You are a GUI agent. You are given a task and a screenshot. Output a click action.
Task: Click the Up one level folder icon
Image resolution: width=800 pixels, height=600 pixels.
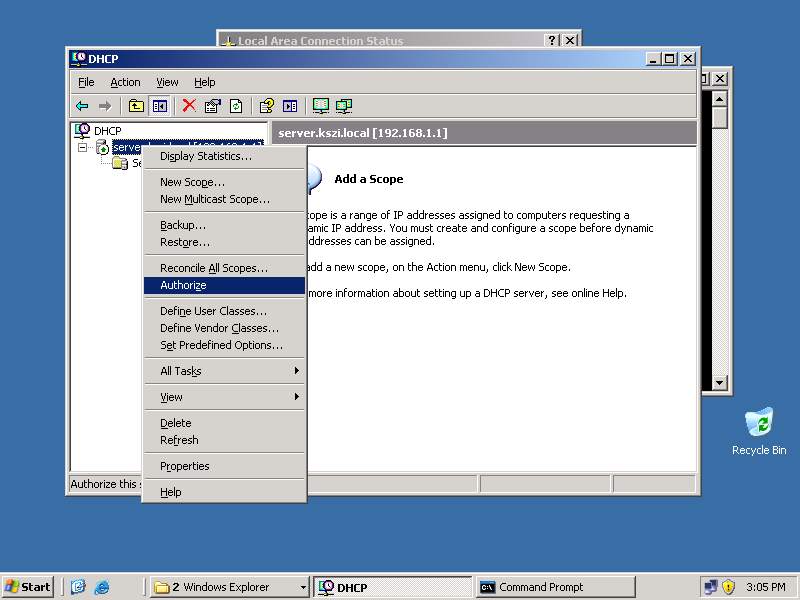point(136,106)
